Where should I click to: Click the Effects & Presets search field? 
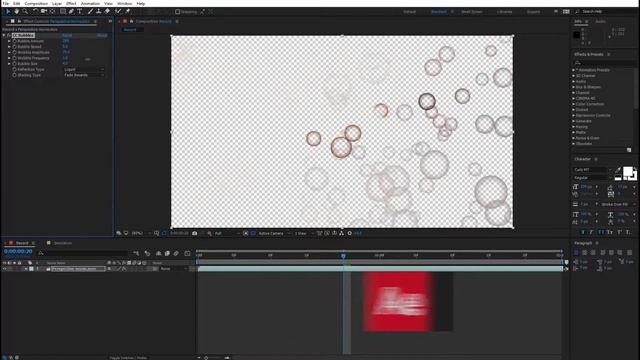(x=604, y=63)
